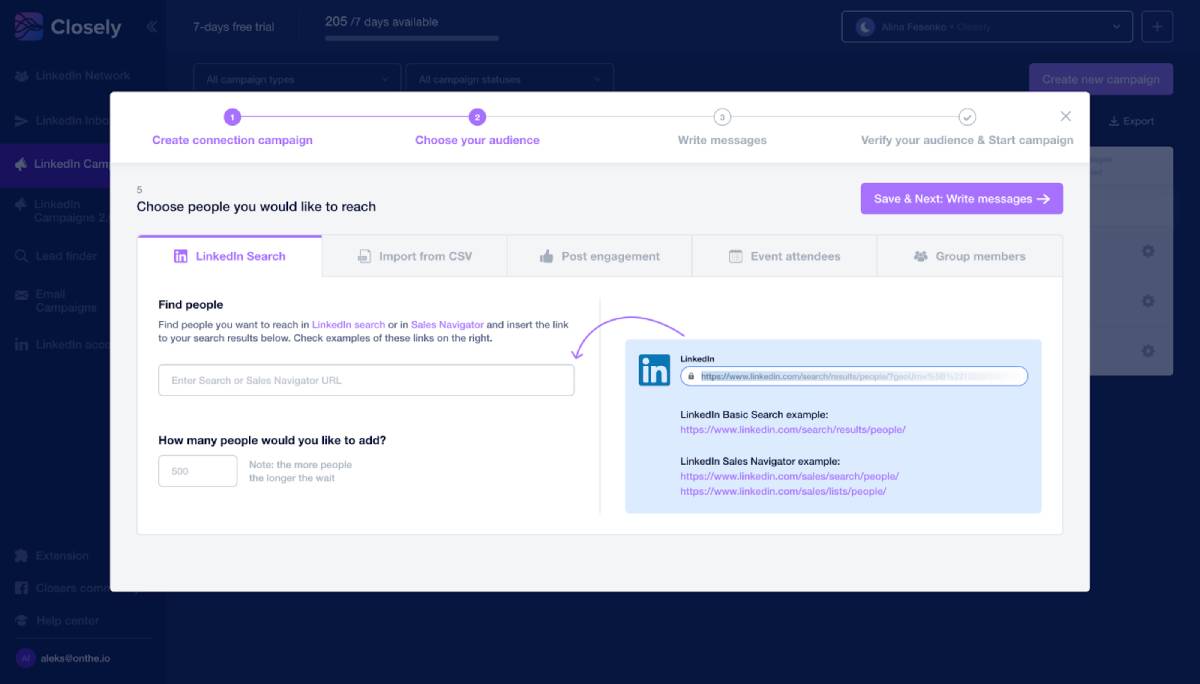Expand the All campaign types dropdown
Screen dimensions: 1200x684
tap(297, 79)
